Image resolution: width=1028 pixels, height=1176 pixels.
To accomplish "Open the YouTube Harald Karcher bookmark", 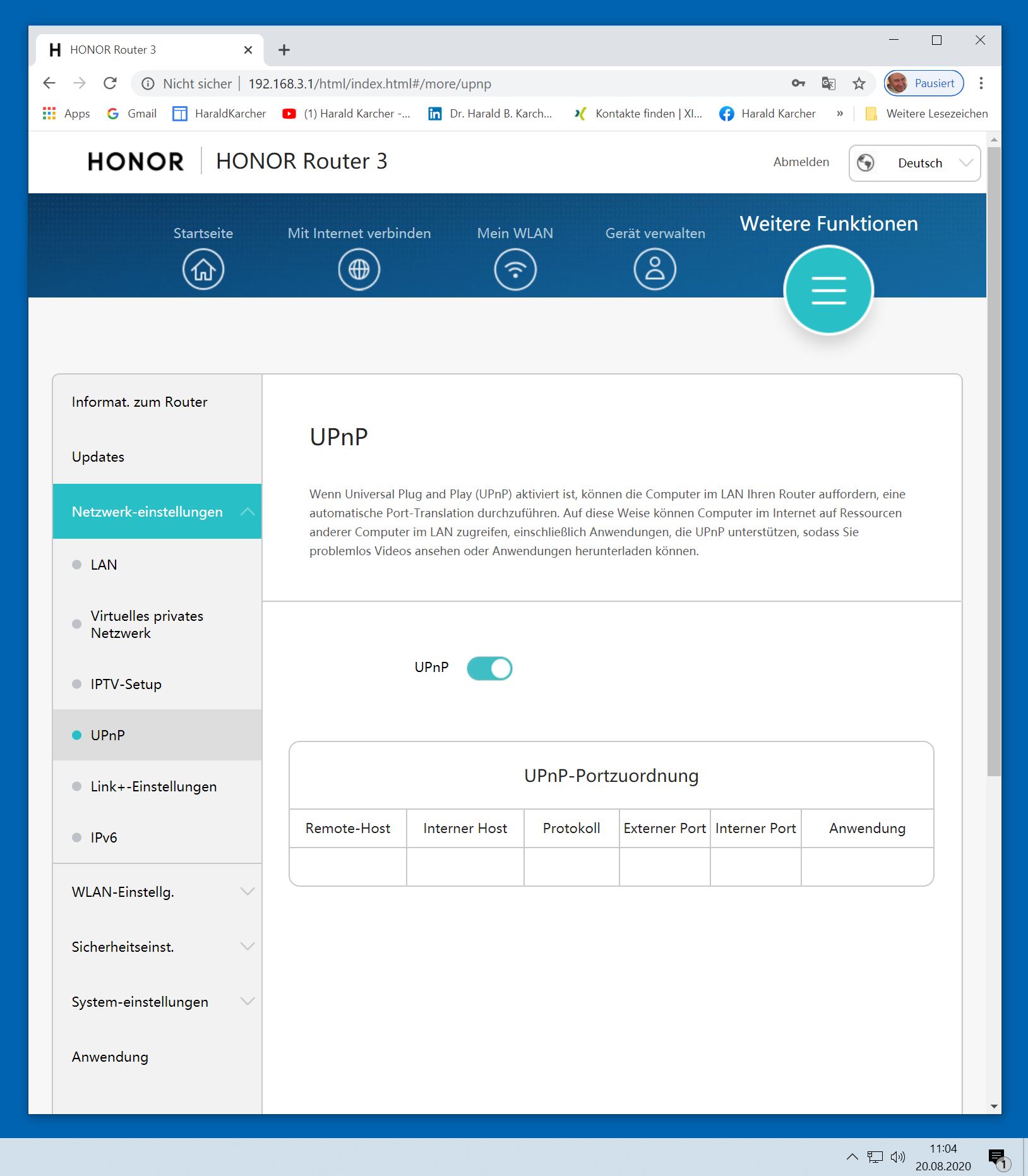I will (x=347, y=114).
